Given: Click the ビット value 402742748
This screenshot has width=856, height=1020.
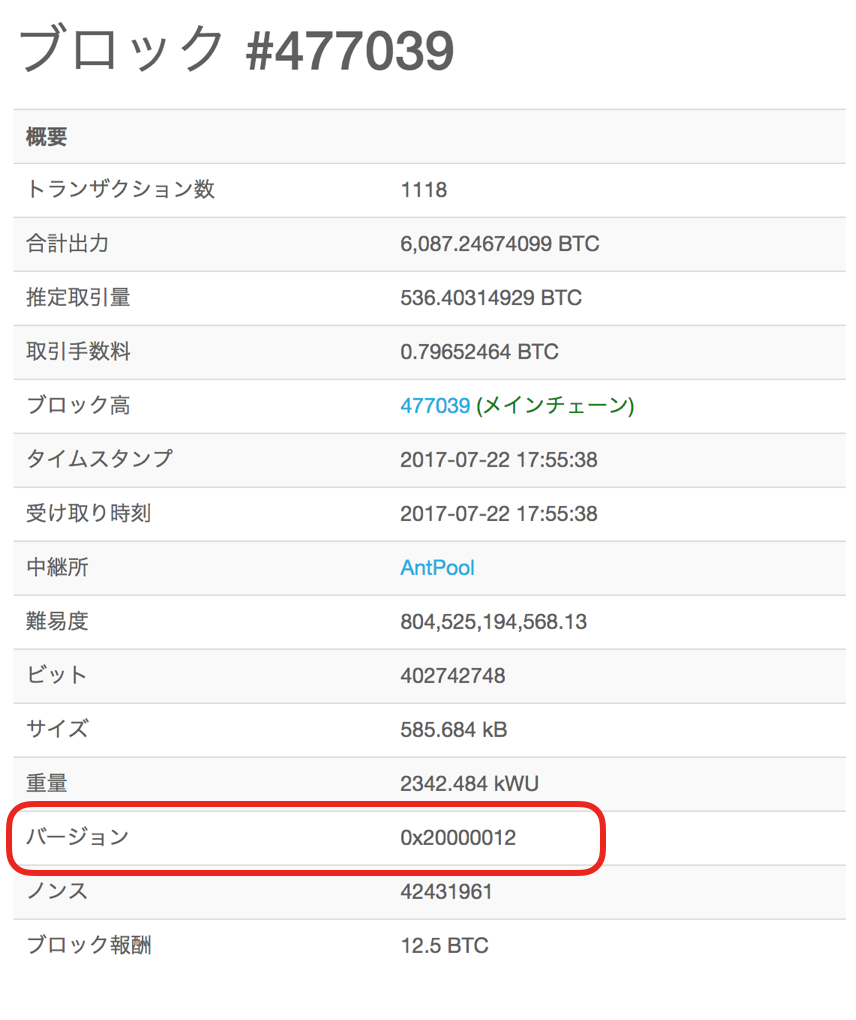Looking at the screenshot, I should [x=461, y=676].
